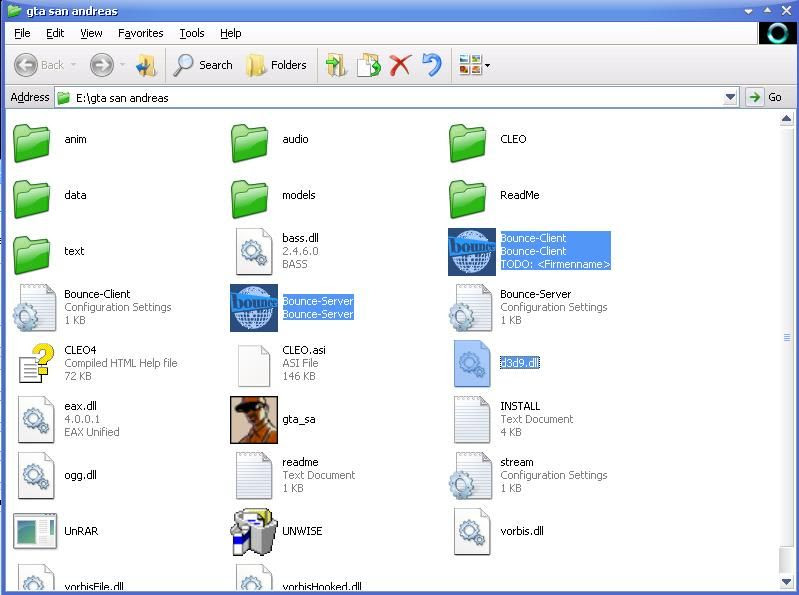Click scrollbar down arrow
This screenshot has height=595, width=799.
click(786, 581)
